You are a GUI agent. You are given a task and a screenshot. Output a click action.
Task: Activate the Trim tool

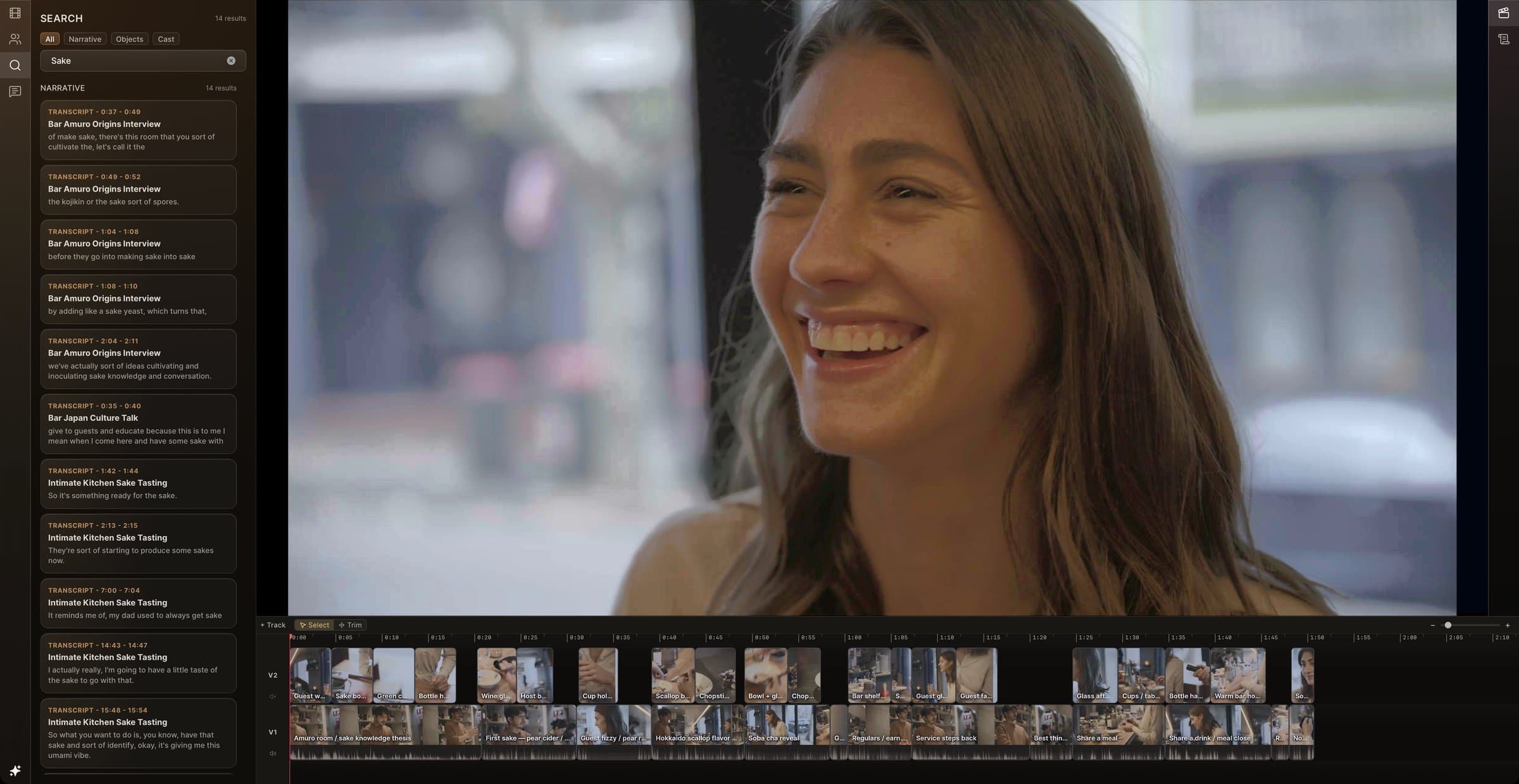(351, 625)
